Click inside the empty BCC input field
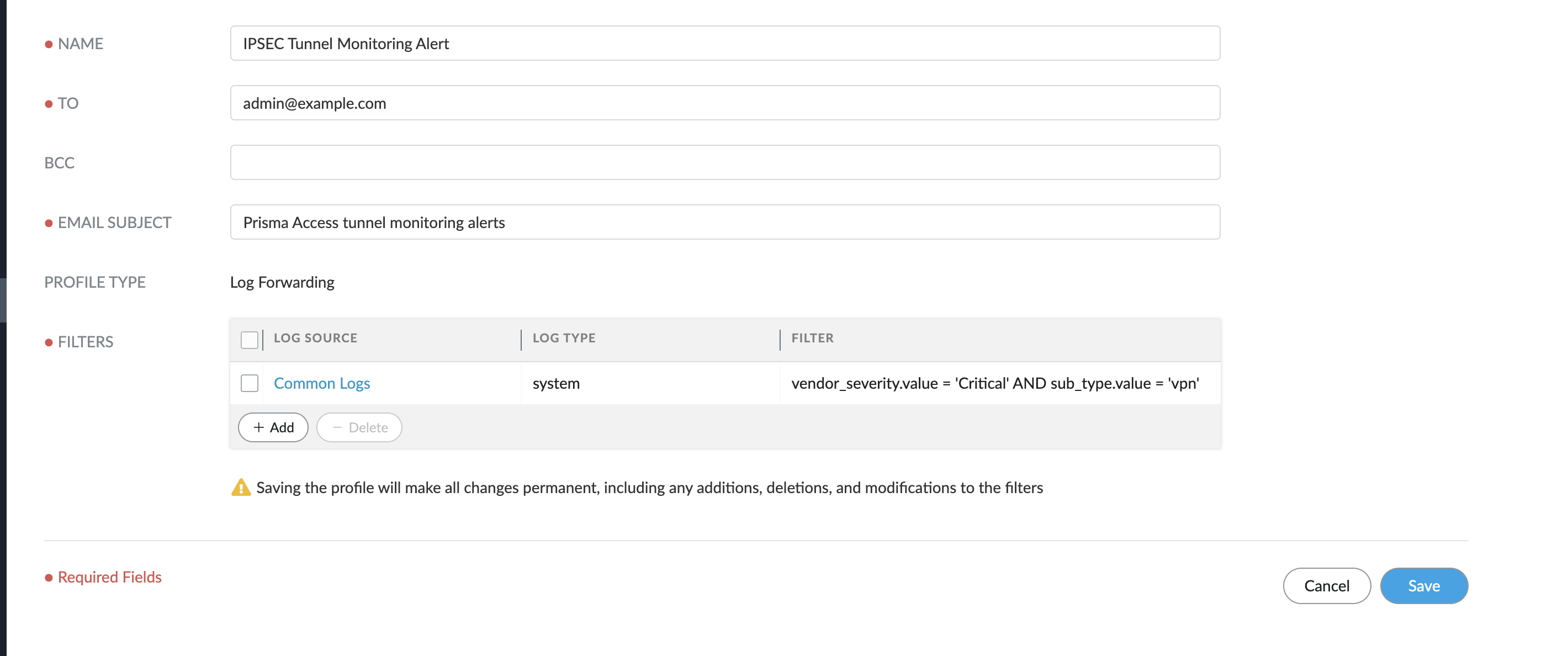The width and height of the screenshot is (1568, 656). 724,162
